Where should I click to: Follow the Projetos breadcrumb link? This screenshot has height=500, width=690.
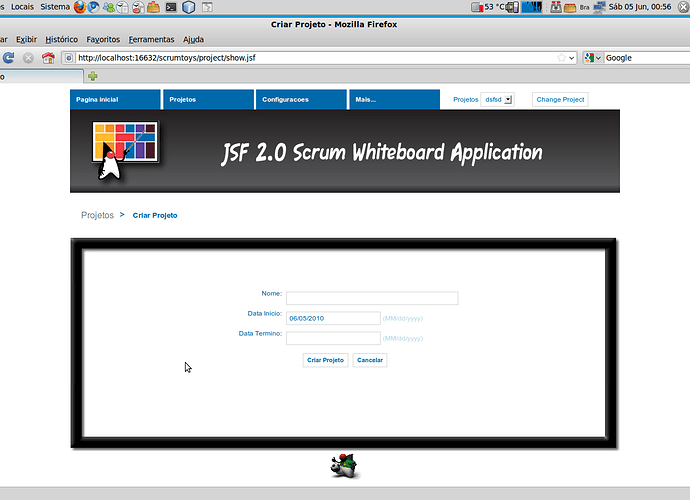[x=97, y=215]
